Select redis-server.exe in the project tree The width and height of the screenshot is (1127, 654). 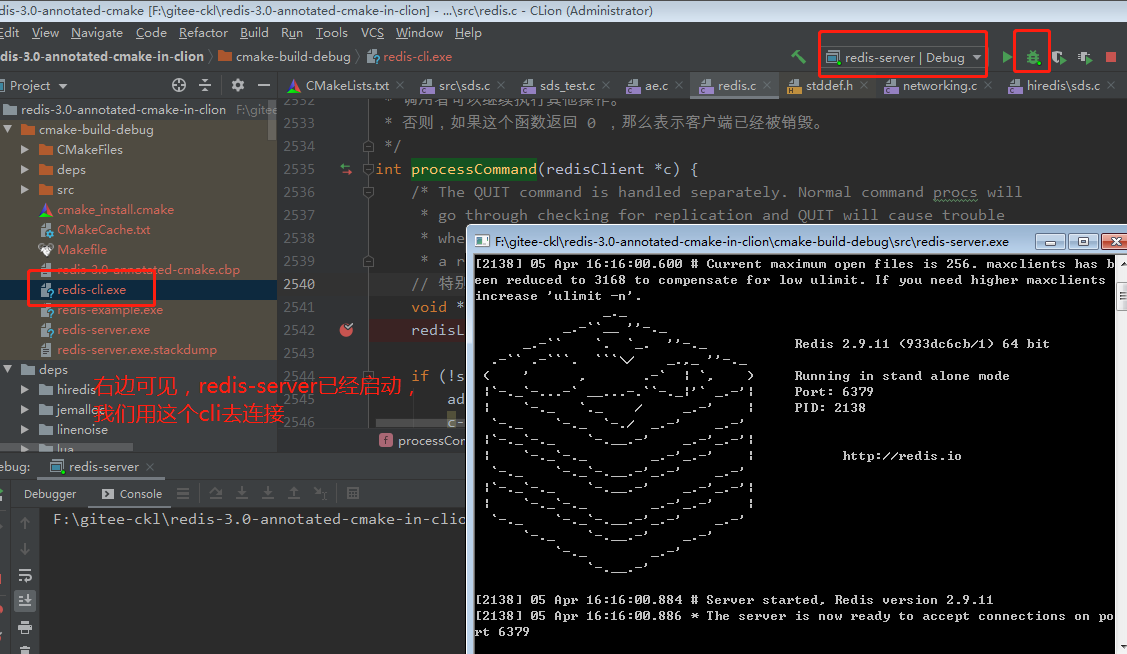pos(103,330)
